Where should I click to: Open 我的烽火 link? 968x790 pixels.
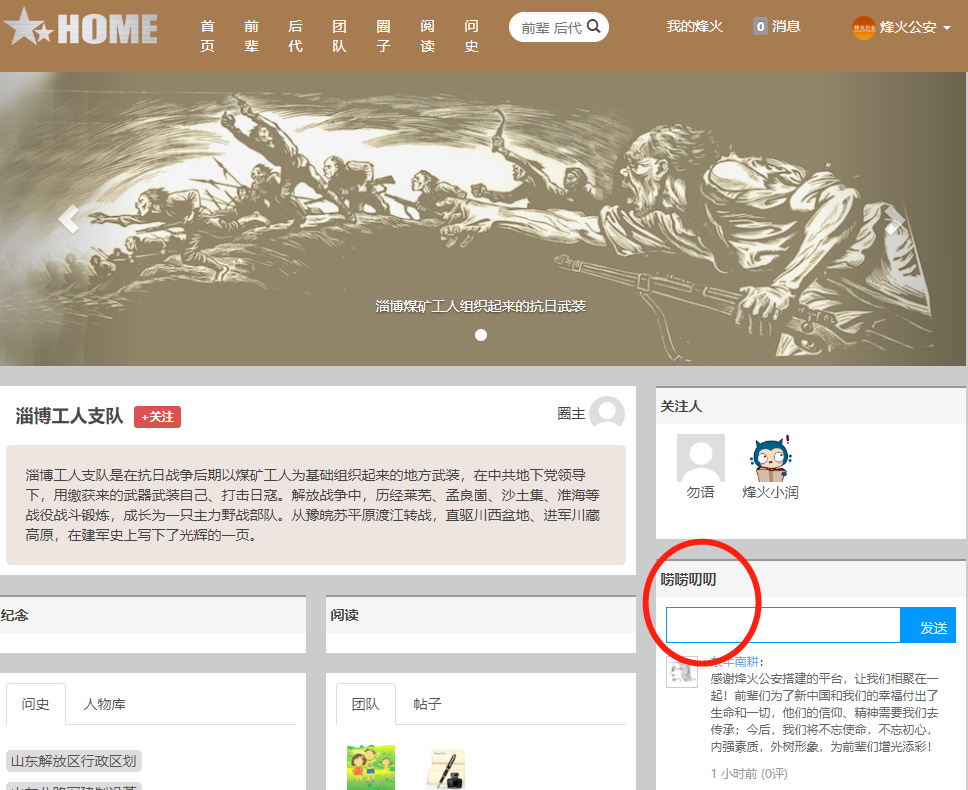click(x=695, y=27)
